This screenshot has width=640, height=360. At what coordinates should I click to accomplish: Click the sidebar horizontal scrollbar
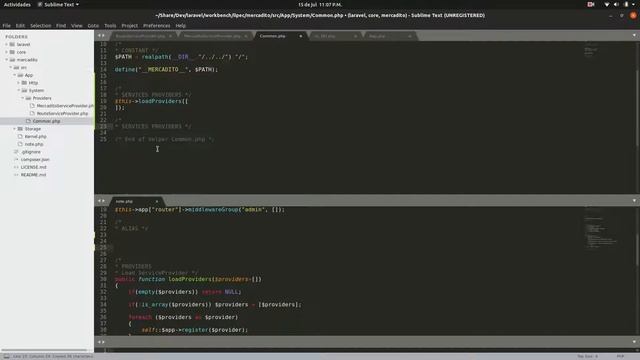click(45, 350)
